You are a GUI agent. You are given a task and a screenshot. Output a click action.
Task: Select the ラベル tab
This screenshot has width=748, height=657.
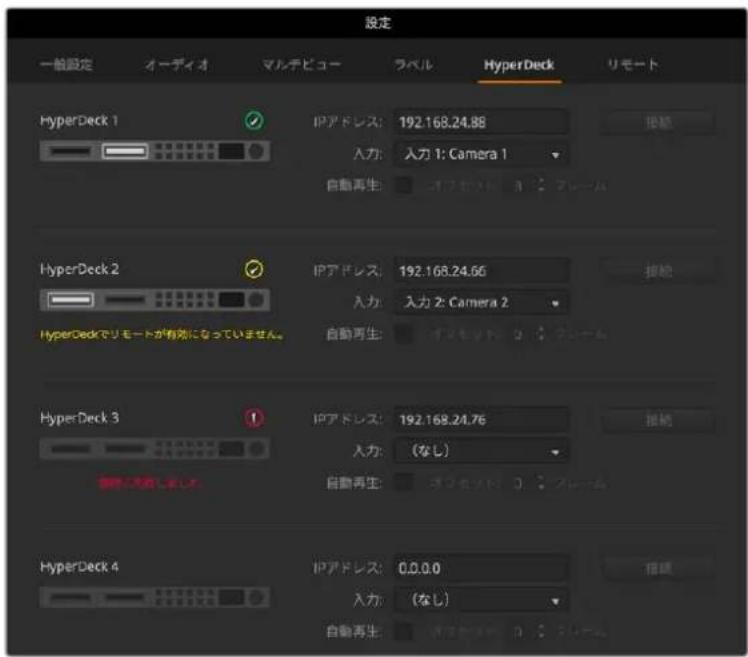click(413, 64)
